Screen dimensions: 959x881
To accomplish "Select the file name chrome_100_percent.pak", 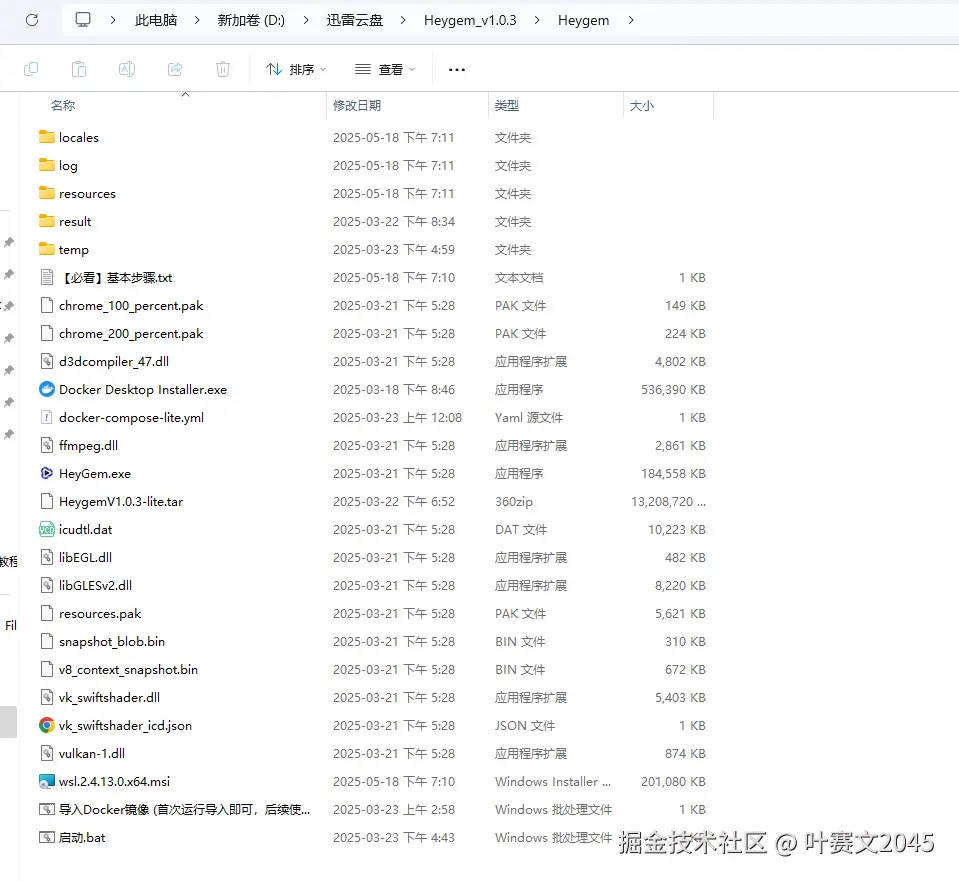I will click(x=131, y=306).
